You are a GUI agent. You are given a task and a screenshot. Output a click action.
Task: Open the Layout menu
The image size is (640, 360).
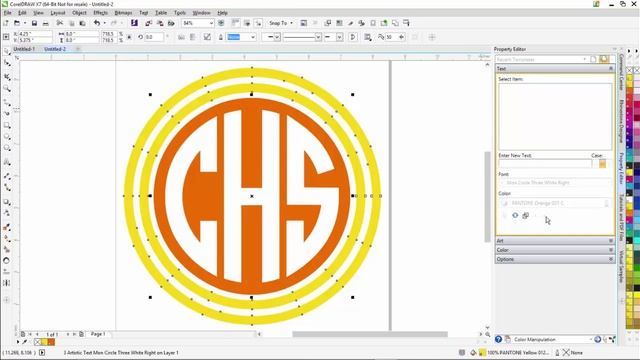click(x=58, y=13)
